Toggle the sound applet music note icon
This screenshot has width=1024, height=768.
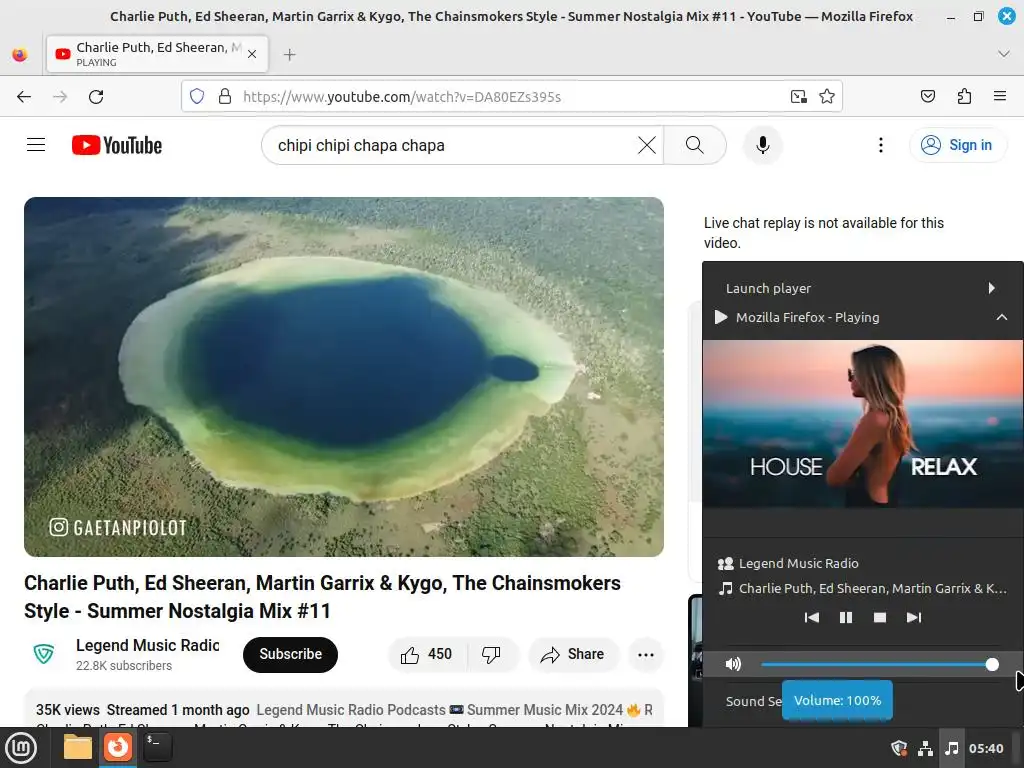pos(952,748)
